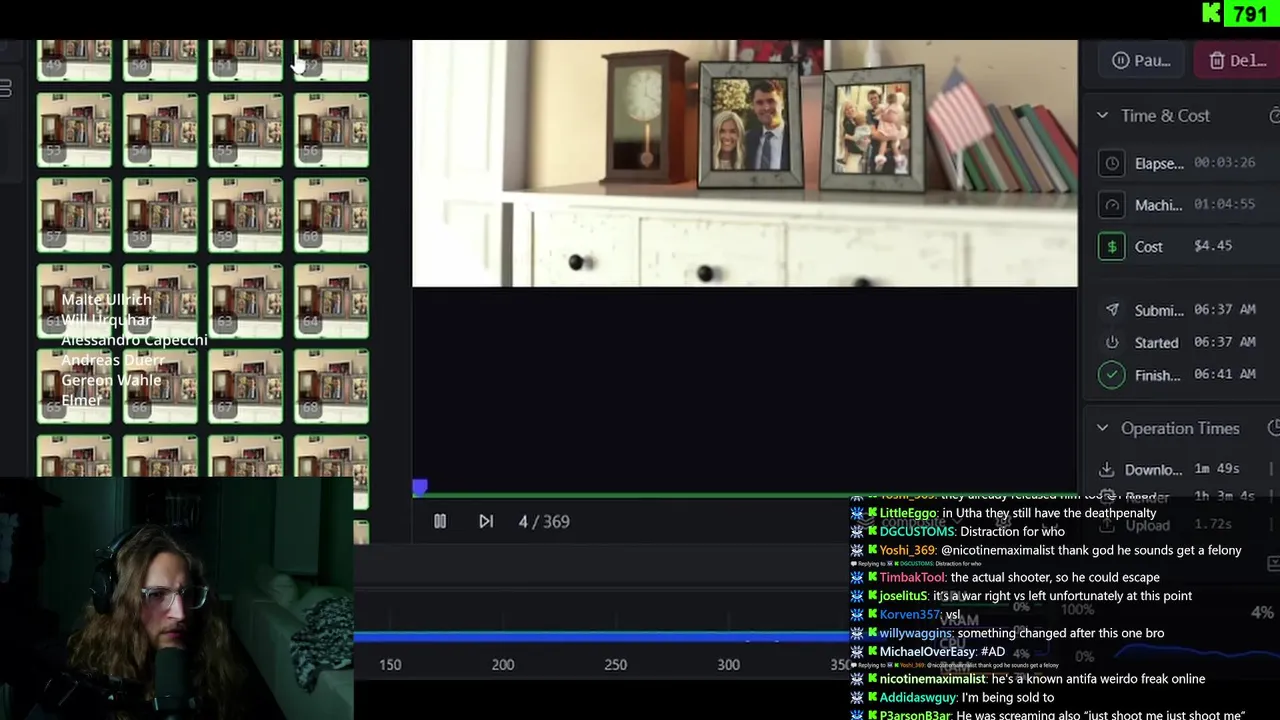Select frame thumbnail 68
The image size is (1280, 720).
click(332, 387)
